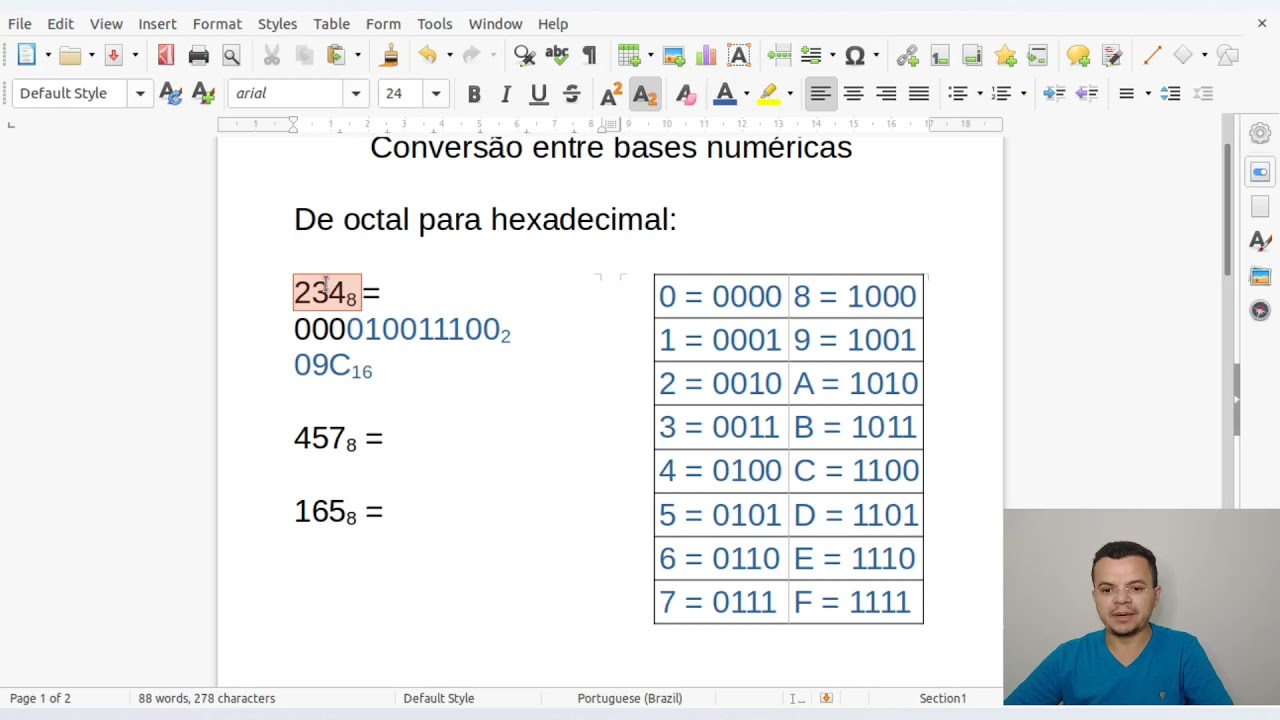Click the word count in the status bar
Image resolution: width=1280 pixels, height=720 pixels.
click(x=206, y=698)
